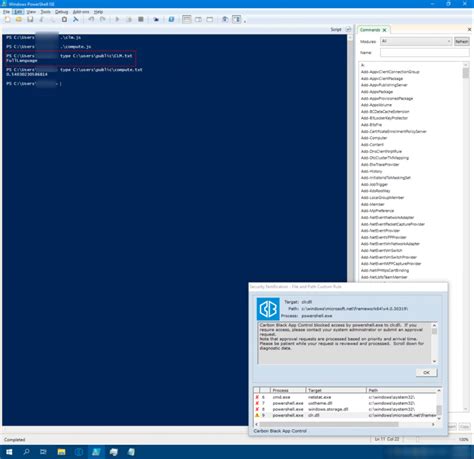Viewport: 474px width, 459px height.
Task: Select Add-History in command list
Action: pyautogui.click(x=371, y=171)
